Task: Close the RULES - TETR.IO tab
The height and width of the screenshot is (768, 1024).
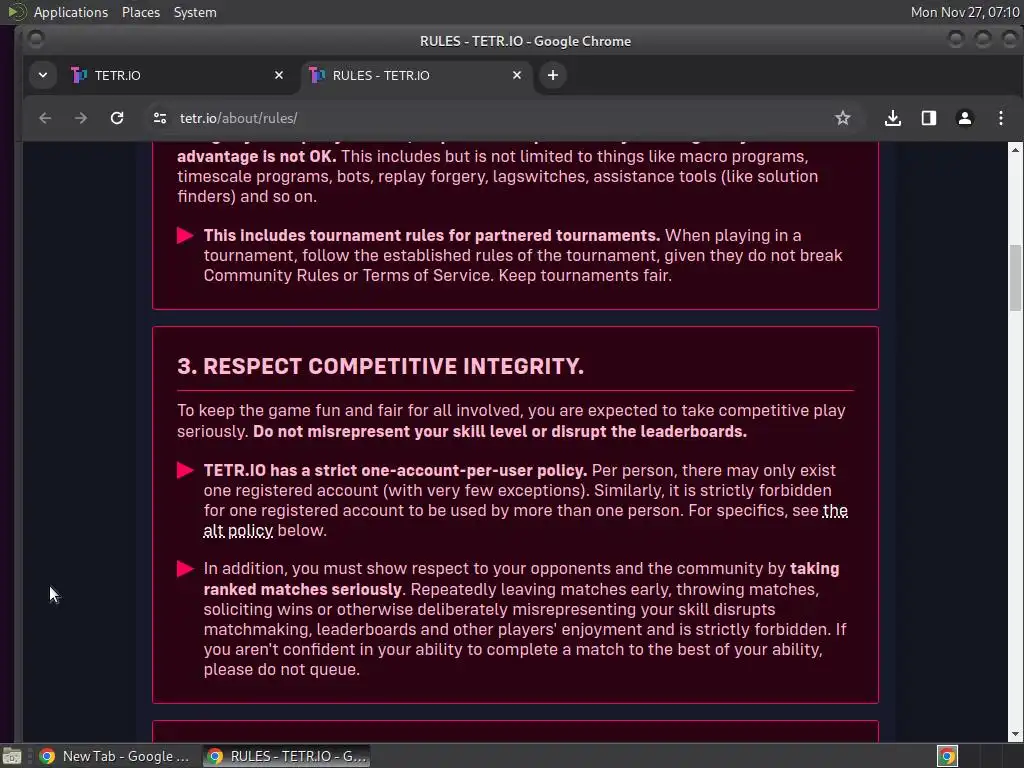Action: coord(517,75)
